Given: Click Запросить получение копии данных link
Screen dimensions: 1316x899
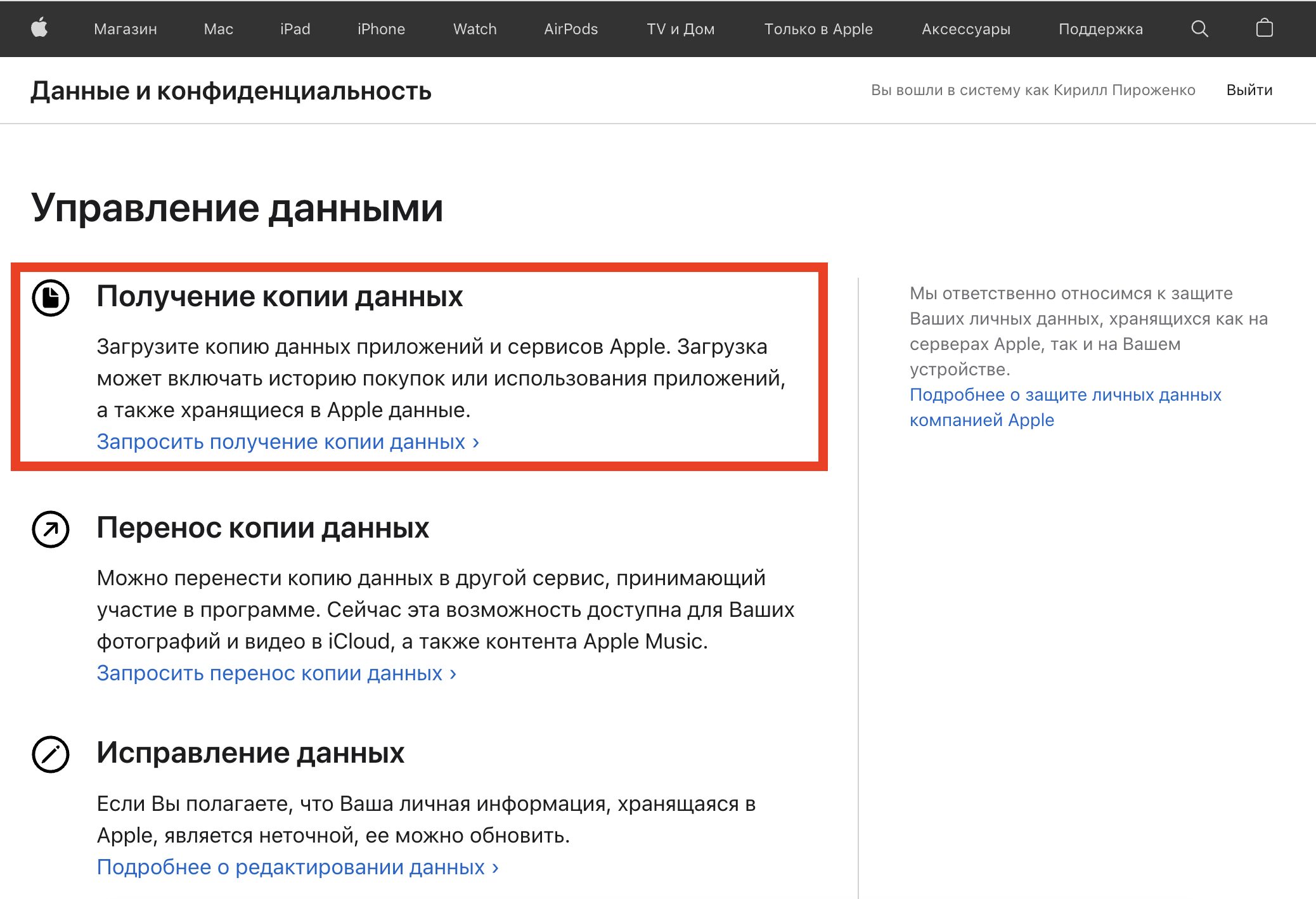Looking at the screenshot, I should pos(288,441).
